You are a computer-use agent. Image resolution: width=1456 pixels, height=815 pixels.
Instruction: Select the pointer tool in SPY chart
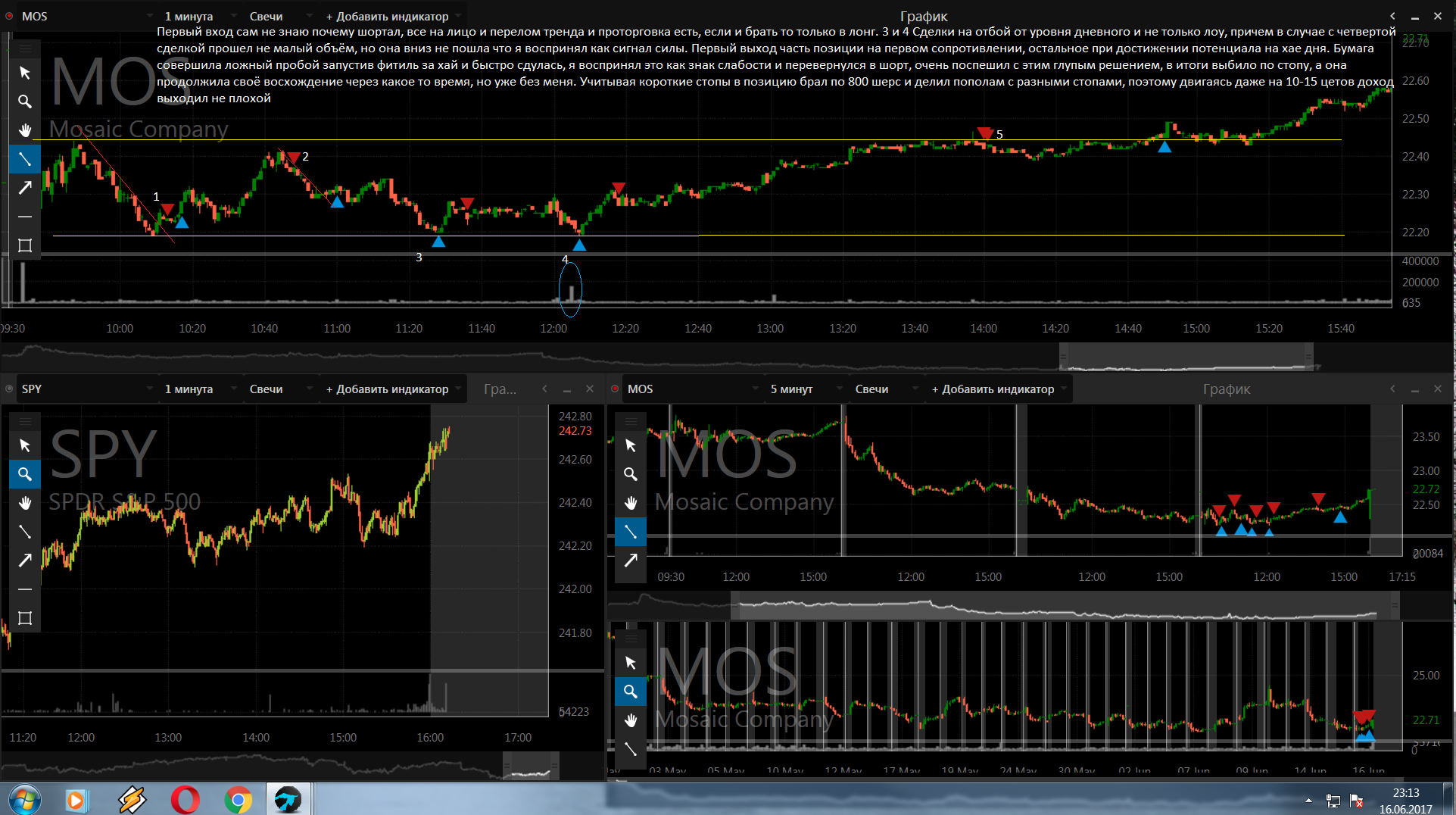(24, 445)
